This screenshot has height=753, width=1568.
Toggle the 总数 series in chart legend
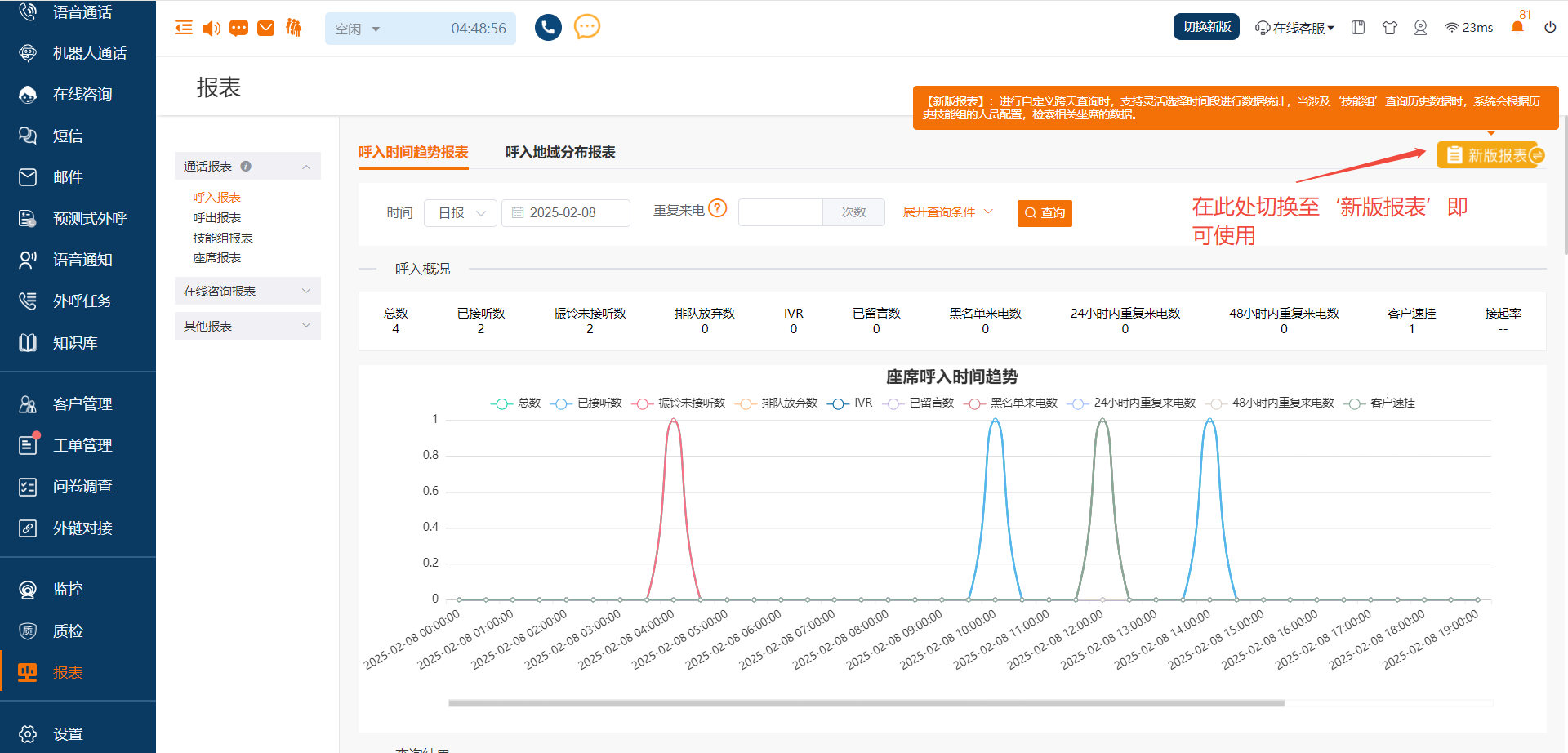(516, 403)
